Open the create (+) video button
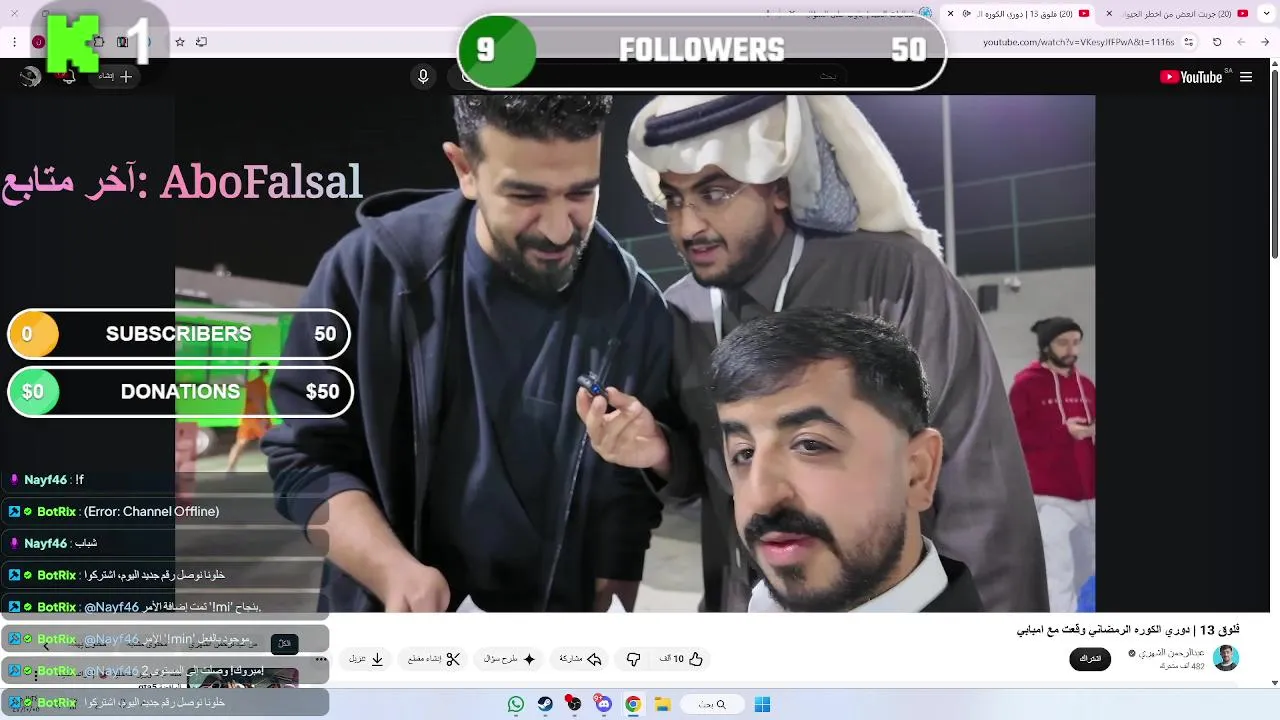Image resolution: width=1280 pixels, height=720 pixels. (x=116, y=77)
